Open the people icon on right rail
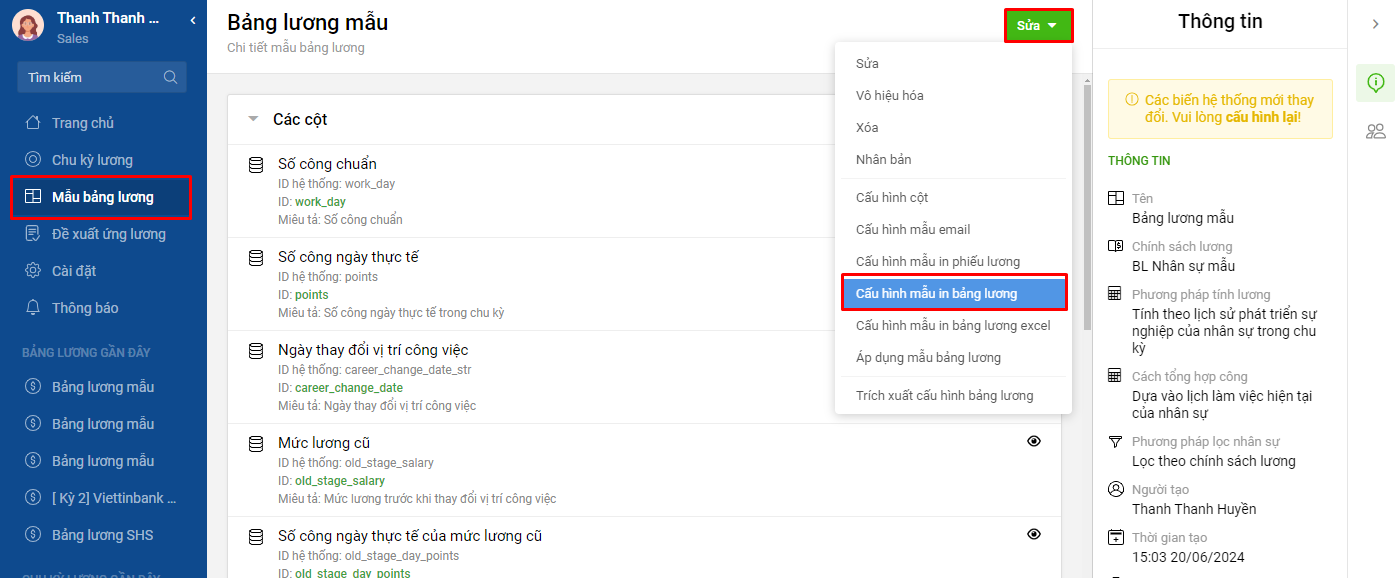This screenshot has width=1397, height=578. tap(1376, 131)
